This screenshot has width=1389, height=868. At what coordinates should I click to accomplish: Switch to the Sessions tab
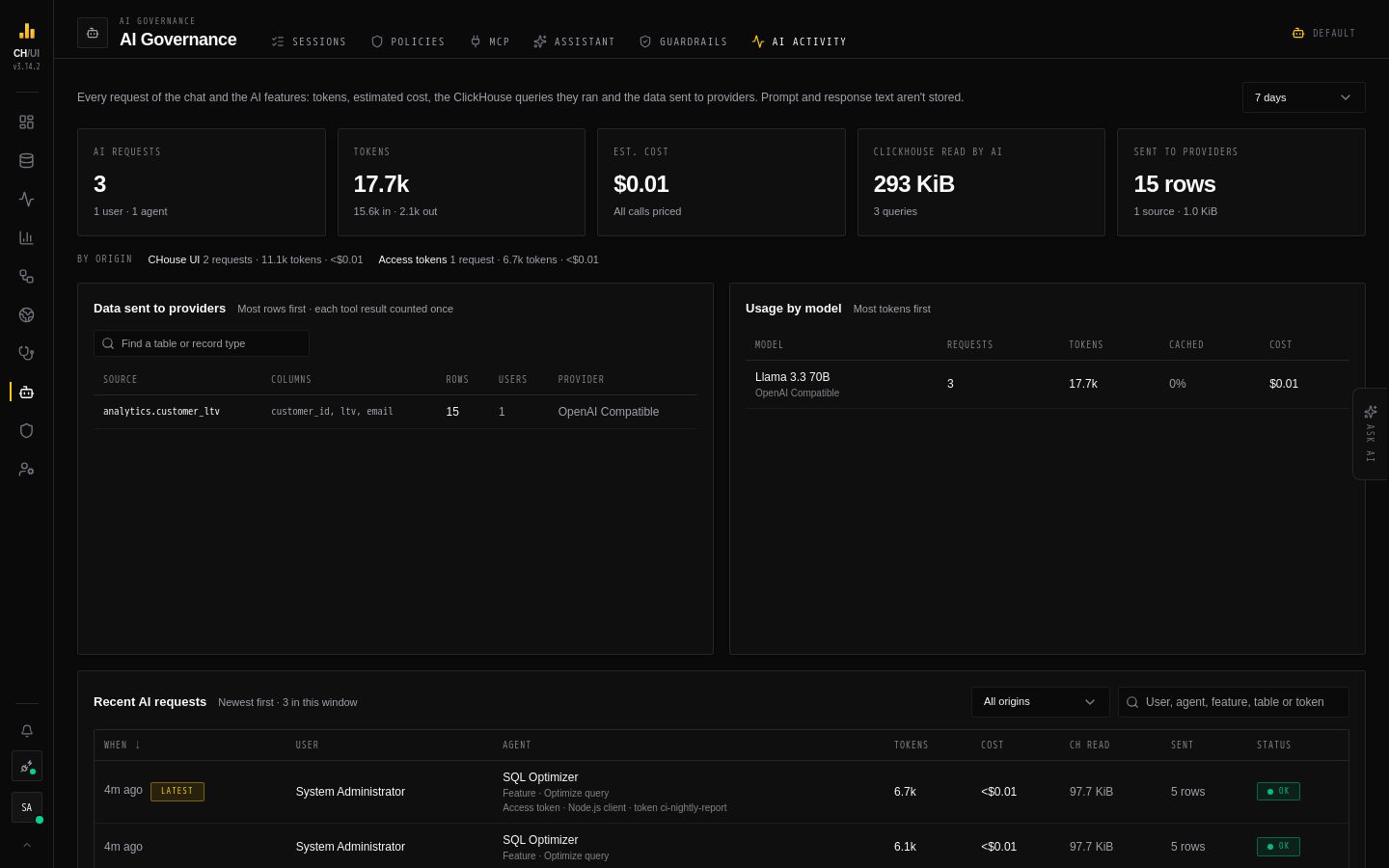(309, 41)
